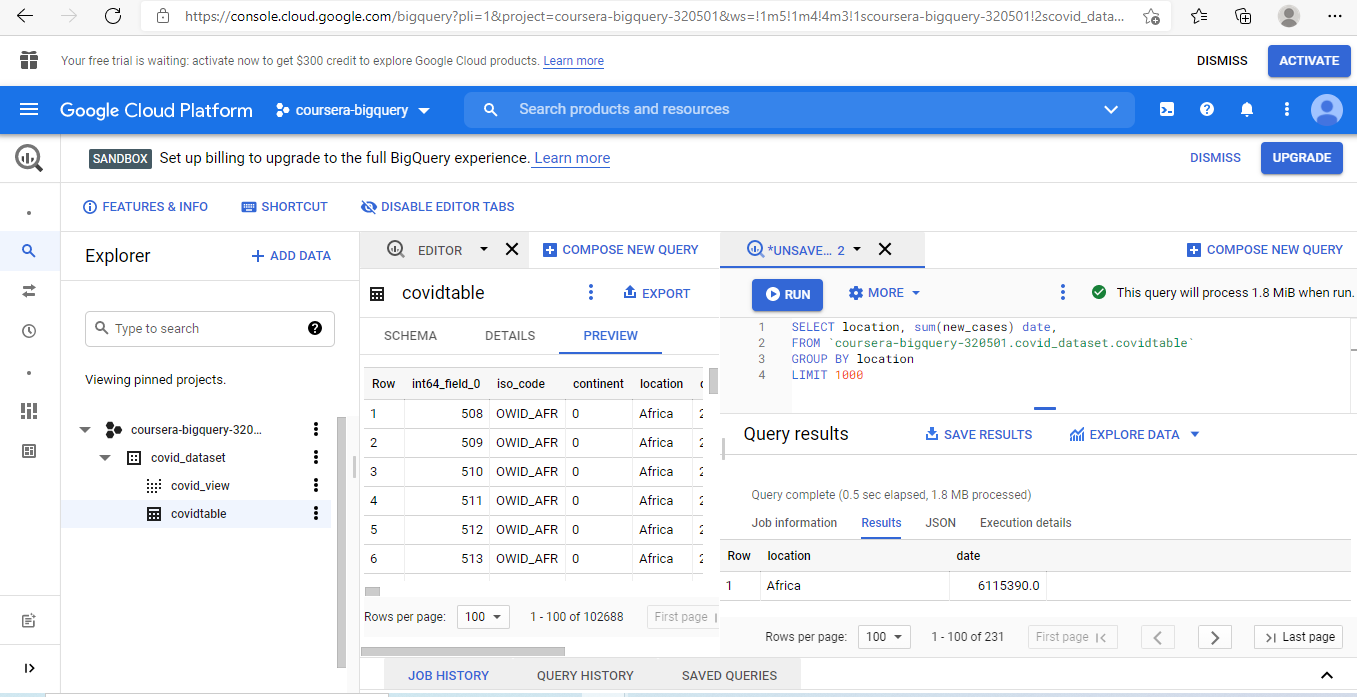Open the search help question mark in Explorer
The width and height of the screenshot is (1357, 697).
coord(315,328)
